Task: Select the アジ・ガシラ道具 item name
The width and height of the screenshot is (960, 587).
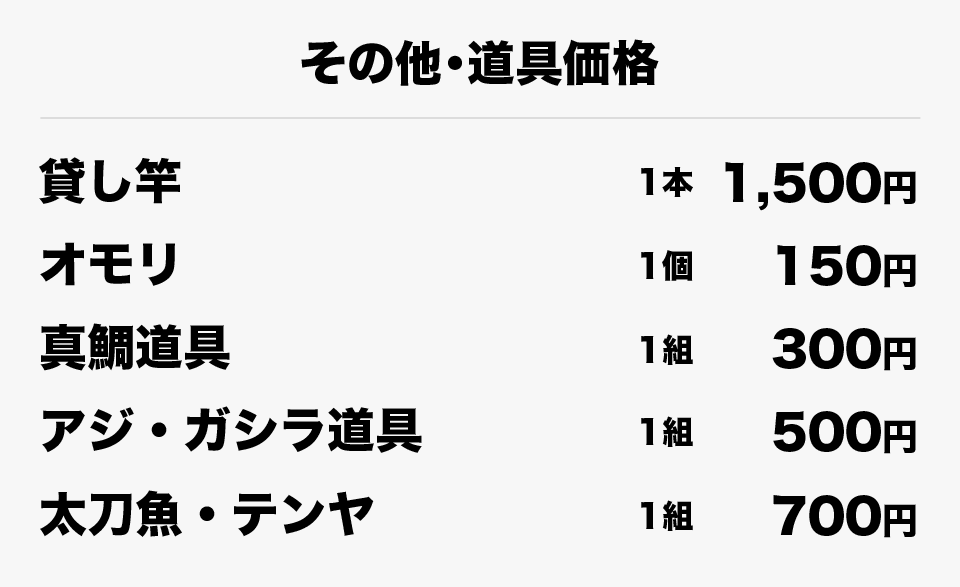Action: tap(231, 431)
